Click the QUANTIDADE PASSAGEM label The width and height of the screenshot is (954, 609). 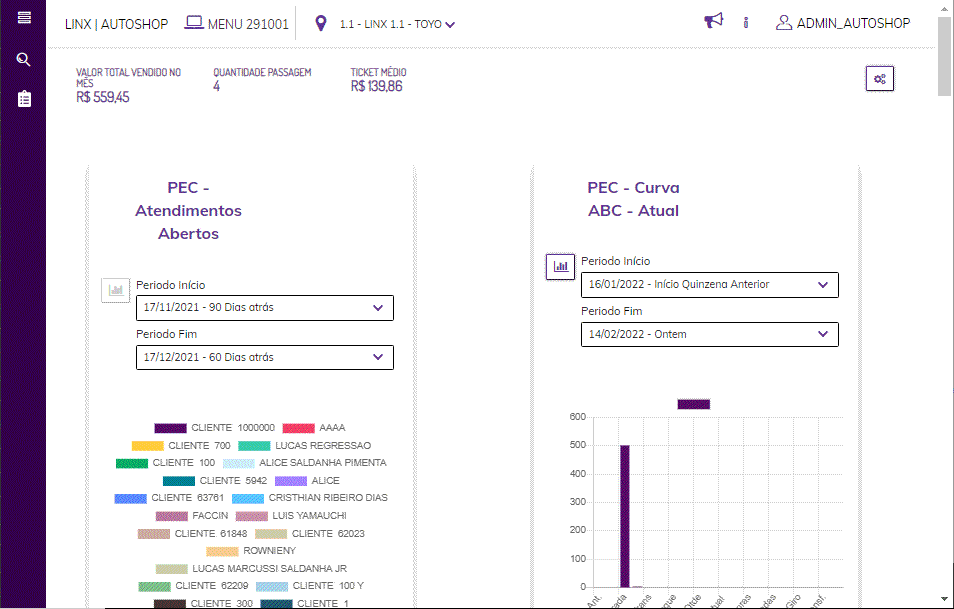pos(262,72)
